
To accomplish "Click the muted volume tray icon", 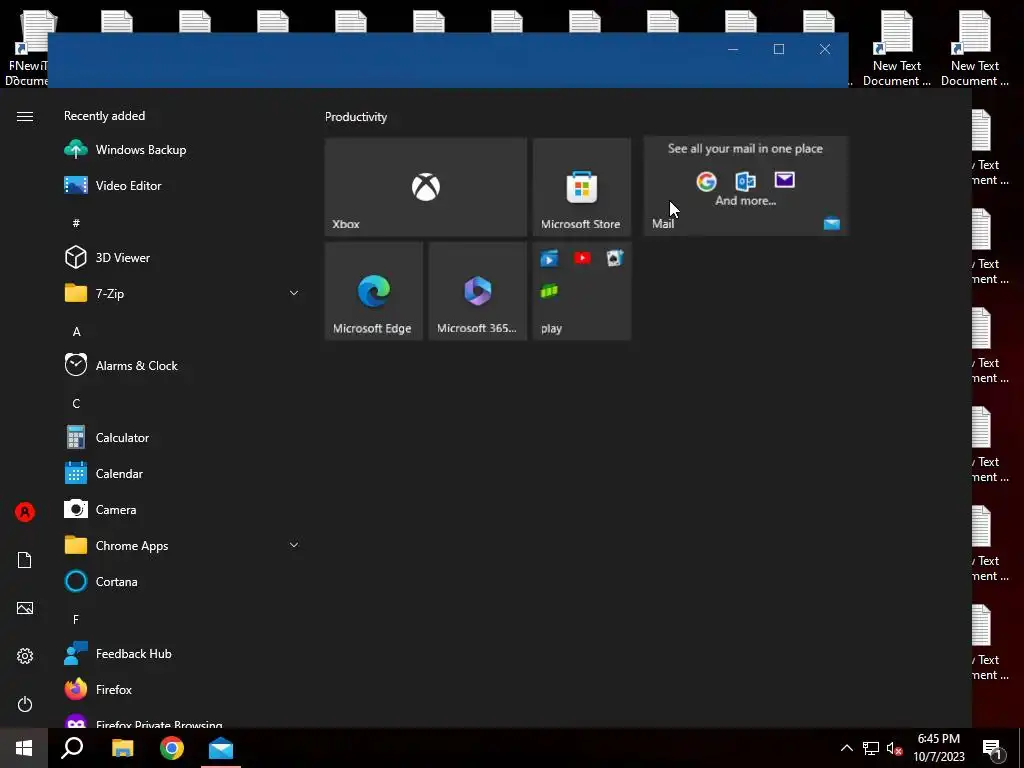I will (x=895, y=748).
